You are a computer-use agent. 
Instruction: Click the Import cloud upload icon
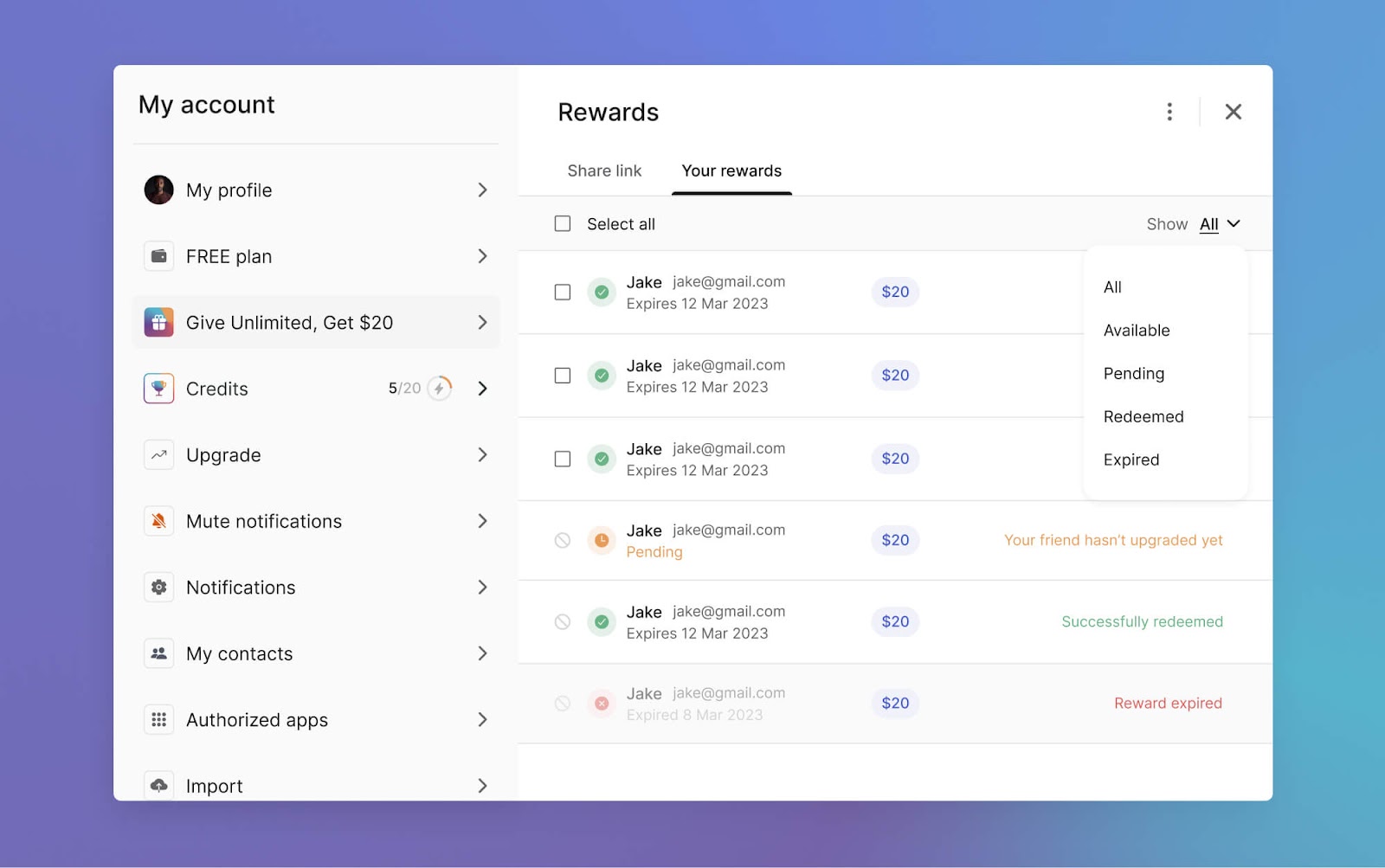tap(158, 785)
